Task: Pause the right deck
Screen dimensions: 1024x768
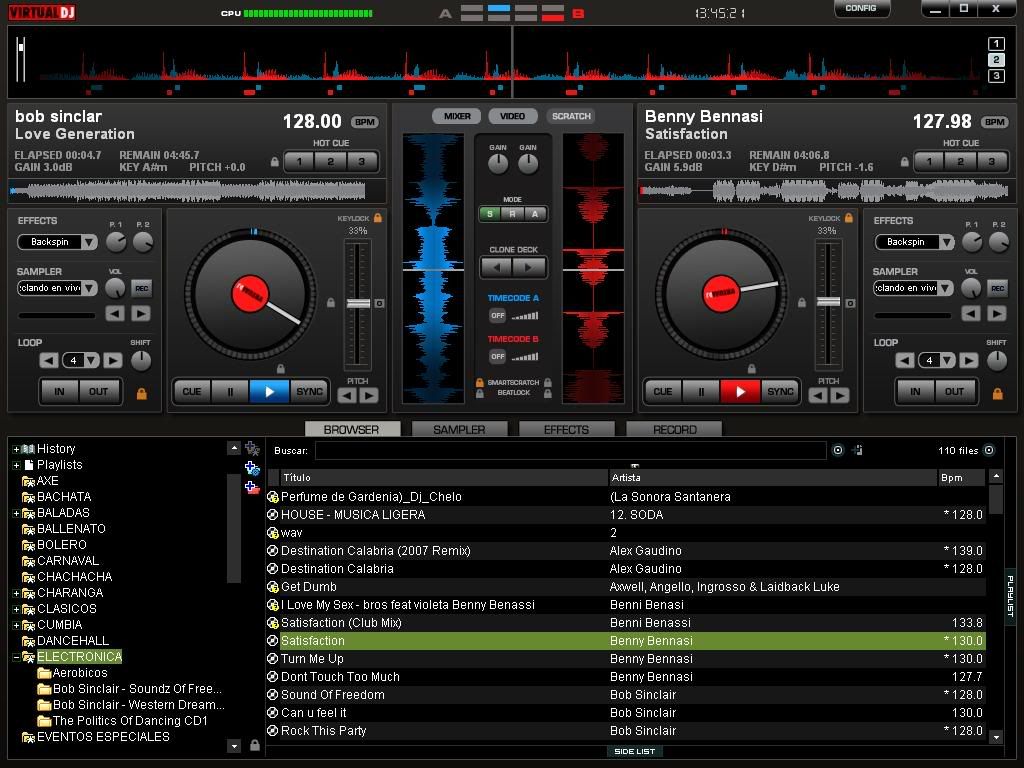Action: [x=701, y=392]
